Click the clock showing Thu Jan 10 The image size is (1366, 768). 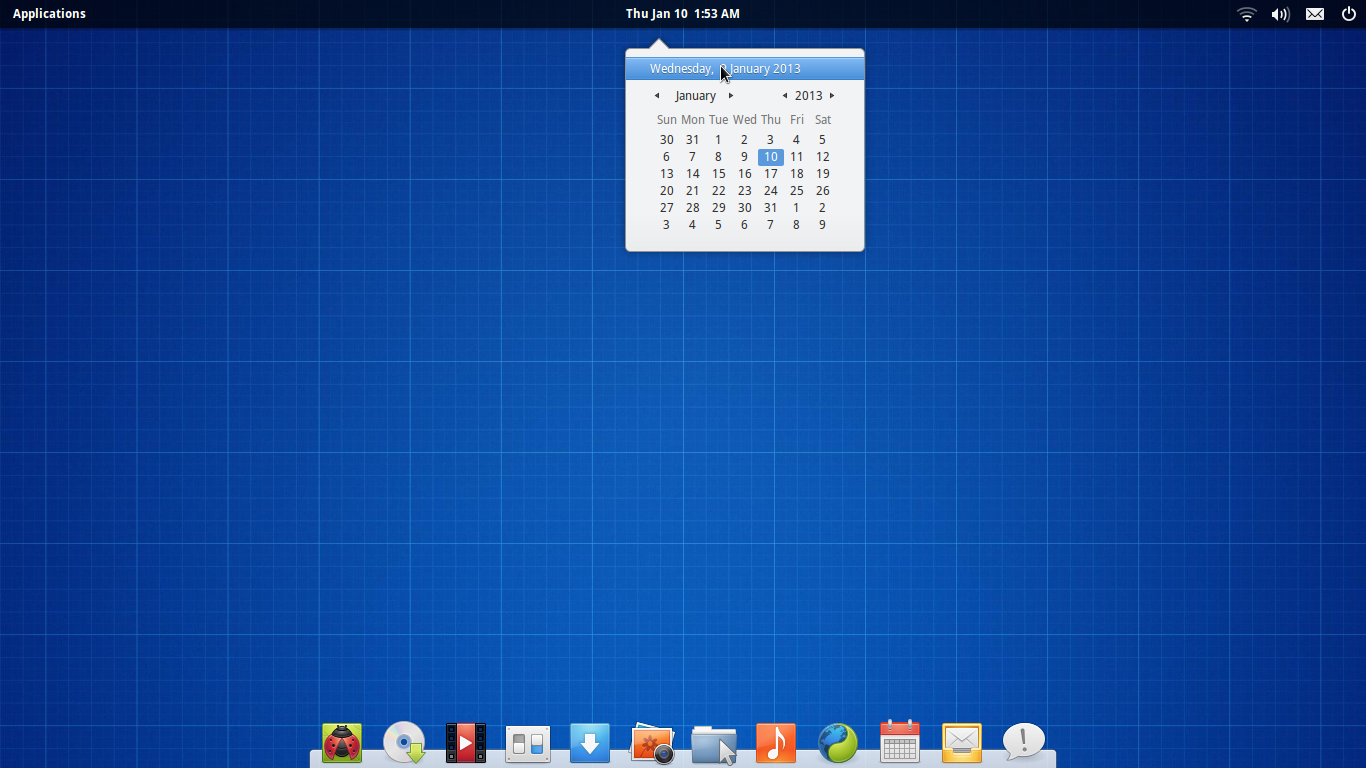tap(682, 13)
